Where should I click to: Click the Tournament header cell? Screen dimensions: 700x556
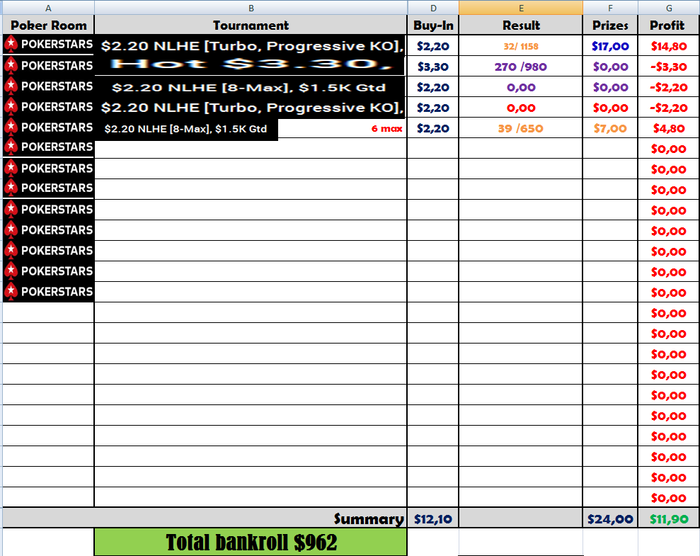(x=251, y=25)
